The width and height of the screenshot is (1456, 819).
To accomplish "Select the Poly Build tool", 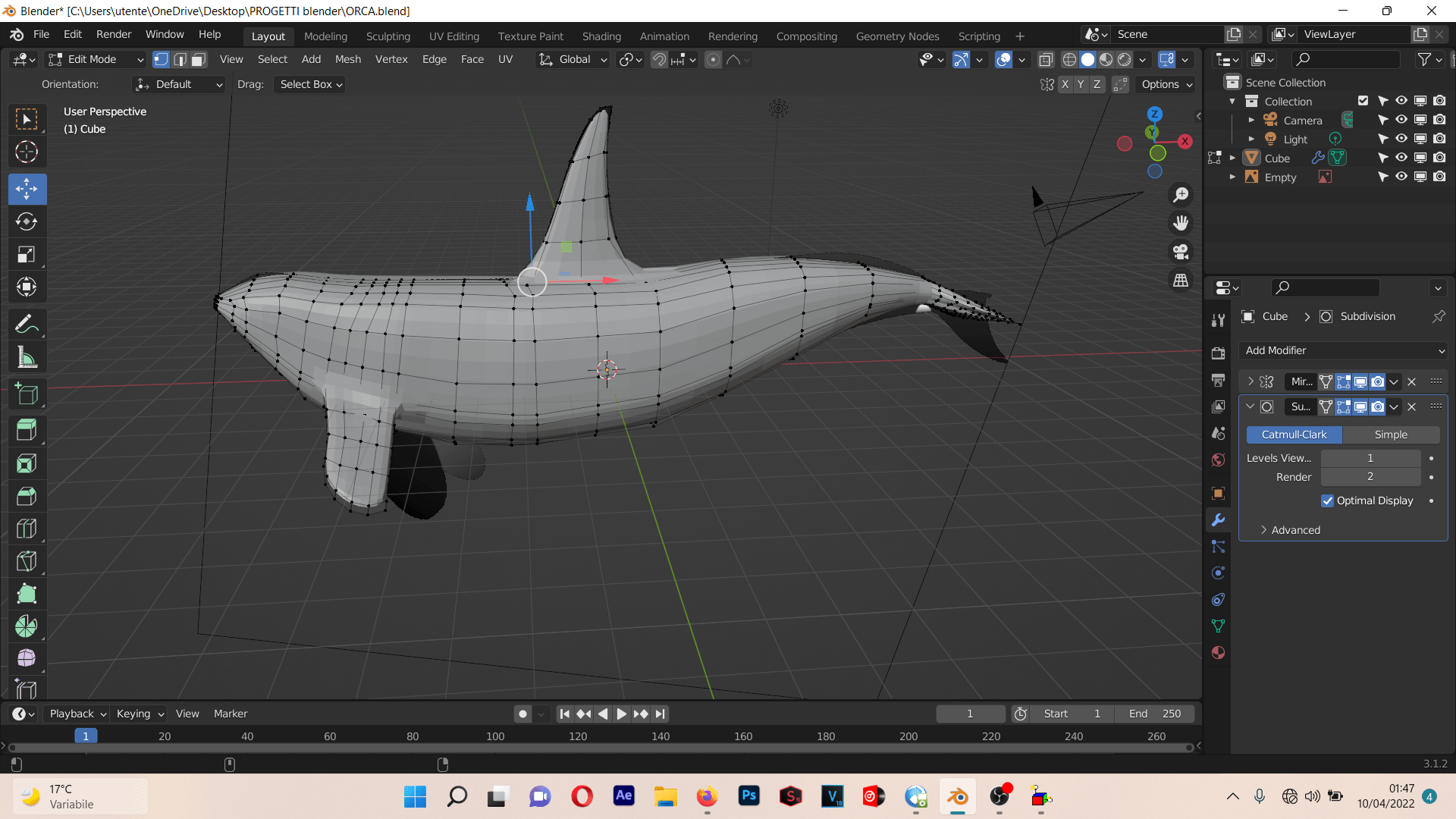I will click(x=27, y=594).
